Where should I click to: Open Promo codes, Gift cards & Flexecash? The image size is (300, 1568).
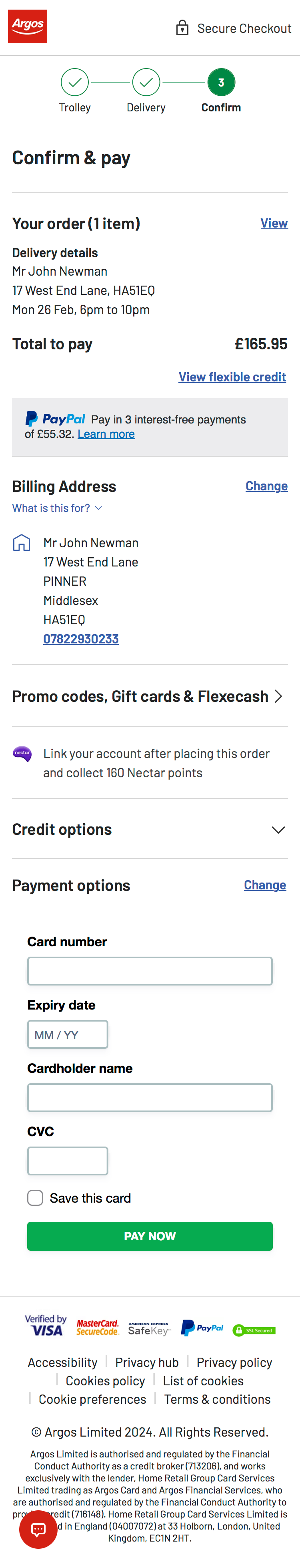150,696
